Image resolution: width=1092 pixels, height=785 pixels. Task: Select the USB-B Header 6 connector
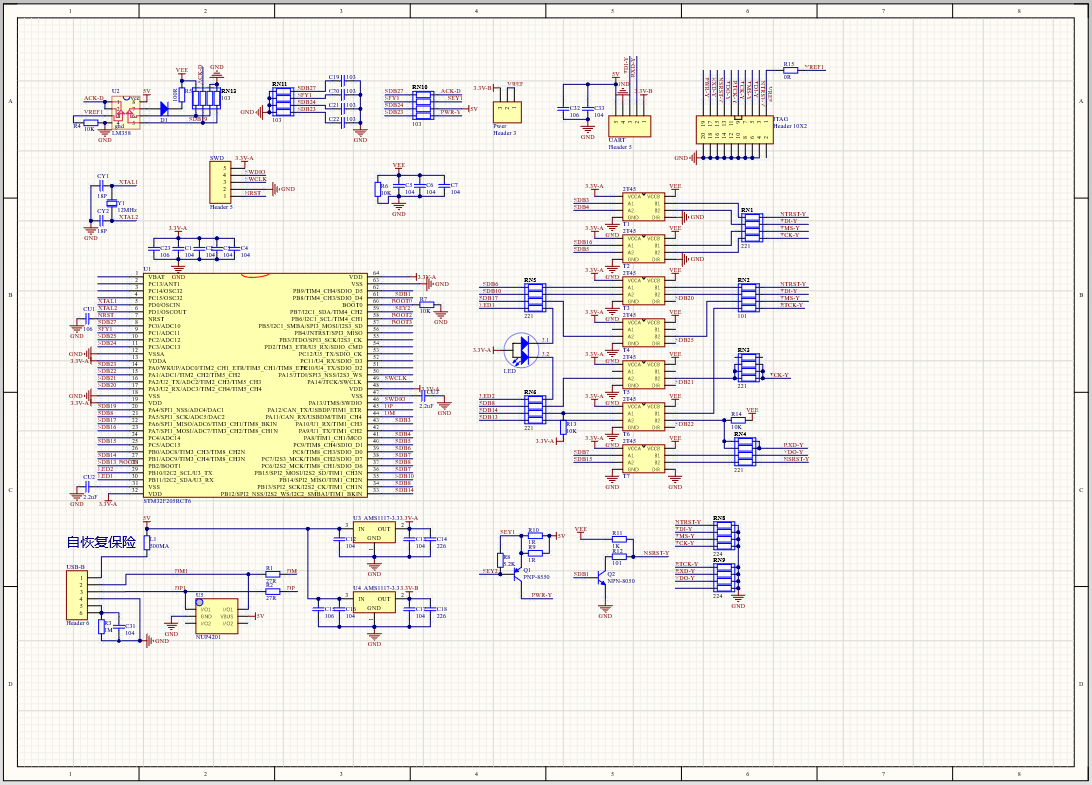[x=77, y=596]
